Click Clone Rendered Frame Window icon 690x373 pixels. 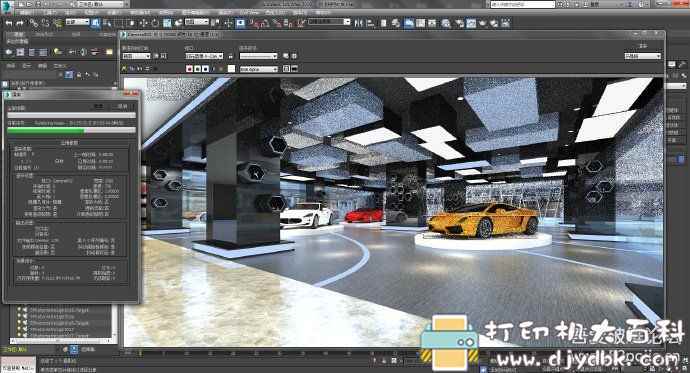[140, 69]
